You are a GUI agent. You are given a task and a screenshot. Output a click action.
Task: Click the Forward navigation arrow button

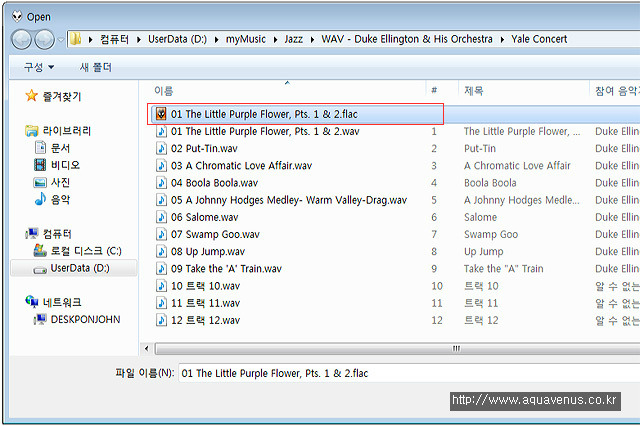(x=44, y=40)
